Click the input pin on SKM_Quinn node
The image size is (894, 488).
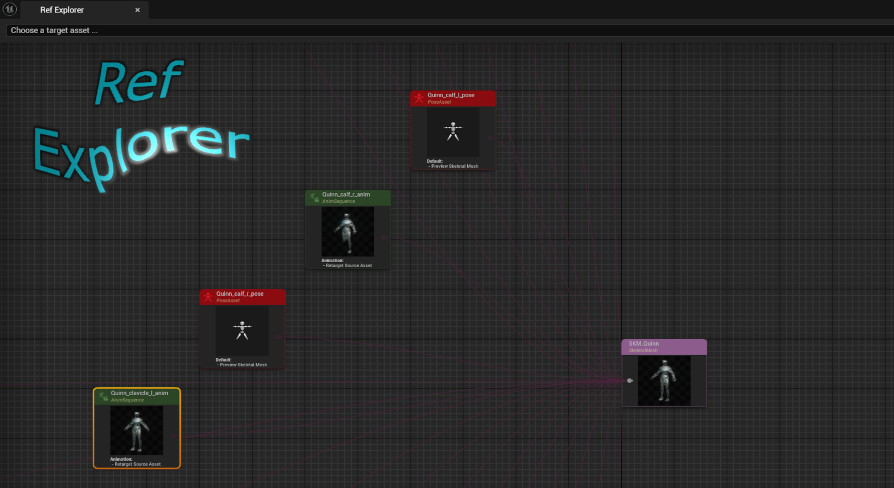(x=629, y=381)
